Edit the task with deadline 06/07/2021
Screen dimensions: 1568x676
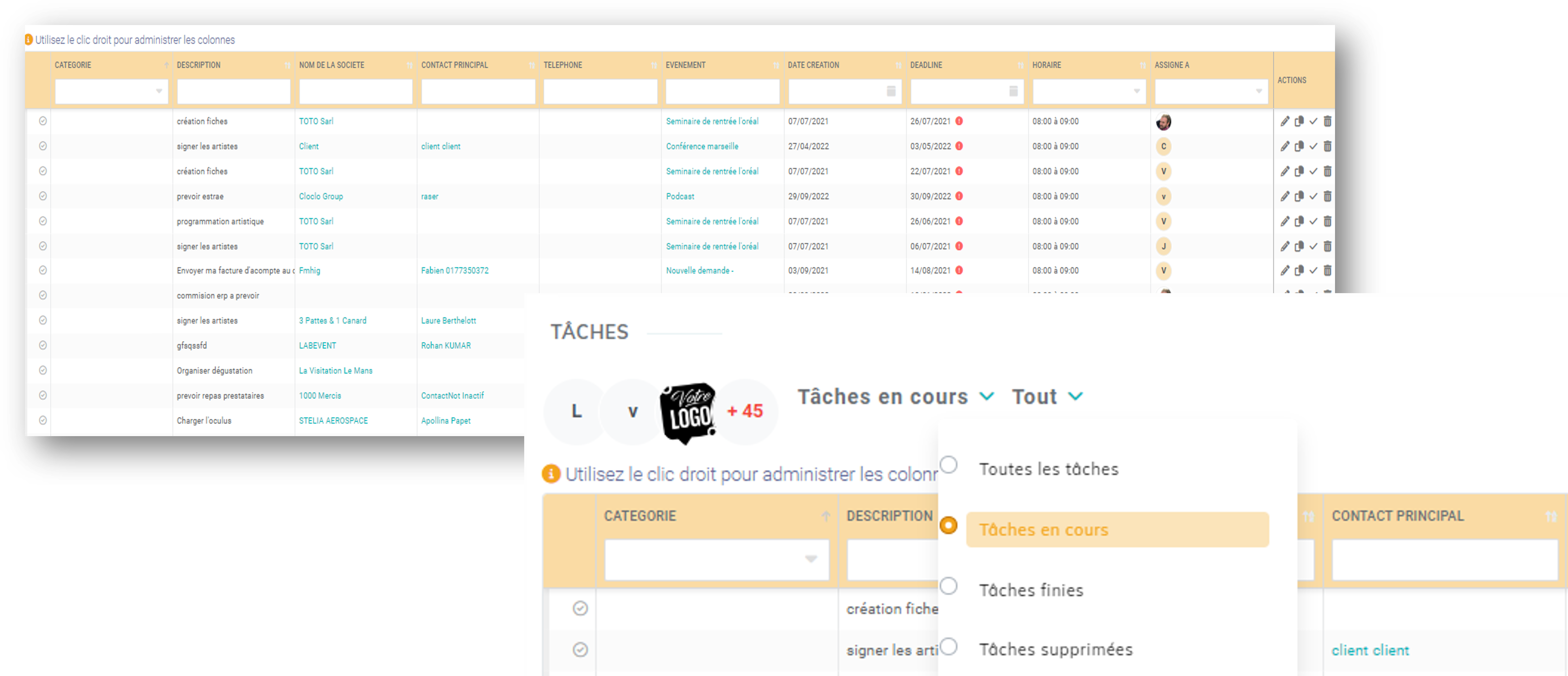tap(1284, 246)
